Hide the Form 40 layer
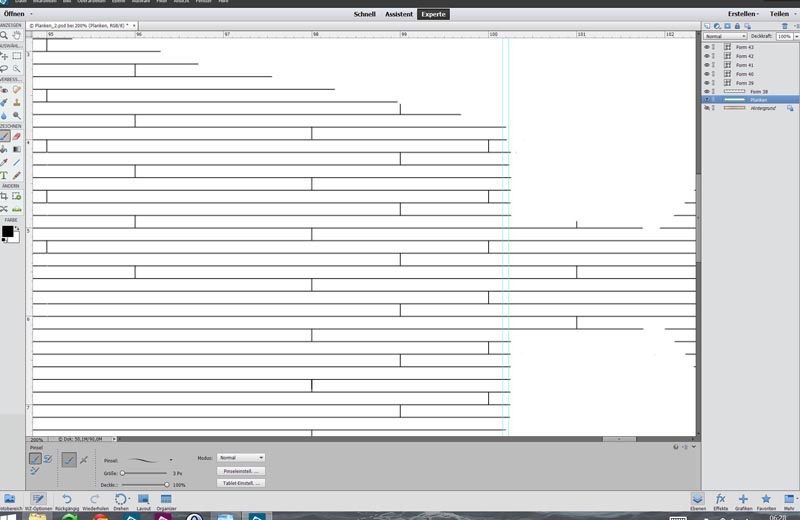Screen dimensions: 800x520 (x=707, y=74)
